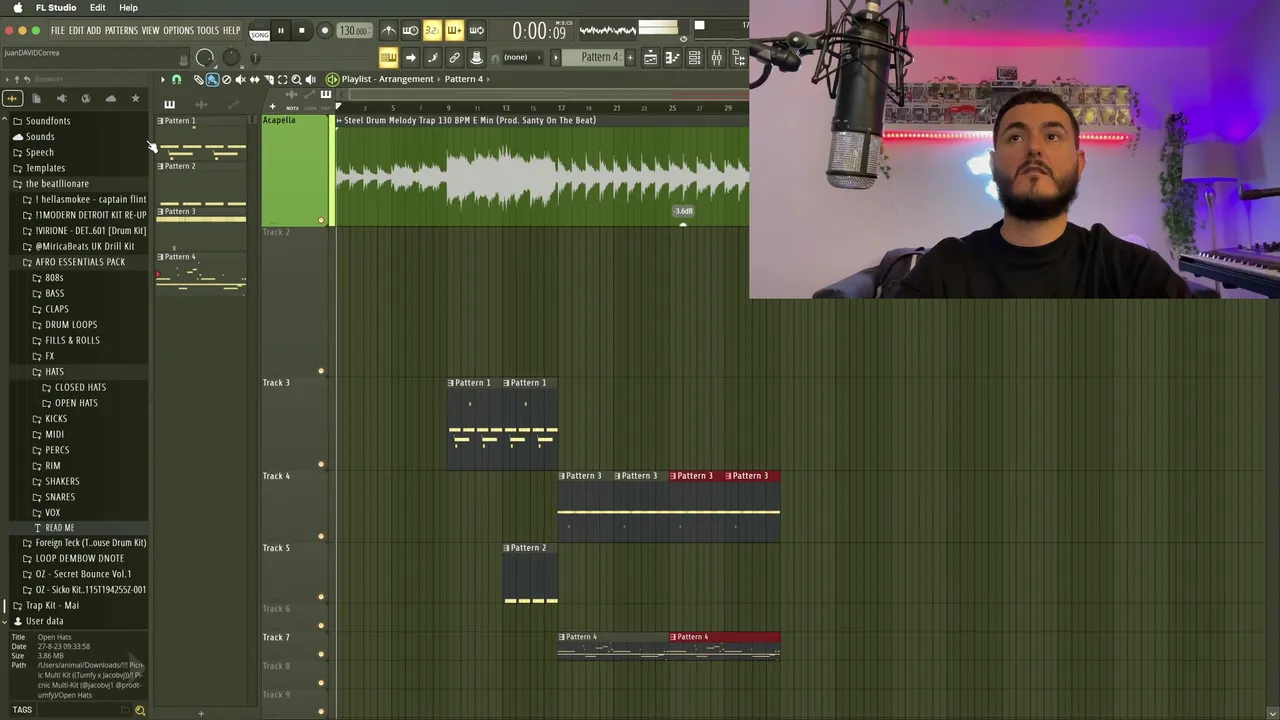Toggle the blend recording overdub button
The width and height of the screenshot is (1280, 720).
click(x=454, y=30)
